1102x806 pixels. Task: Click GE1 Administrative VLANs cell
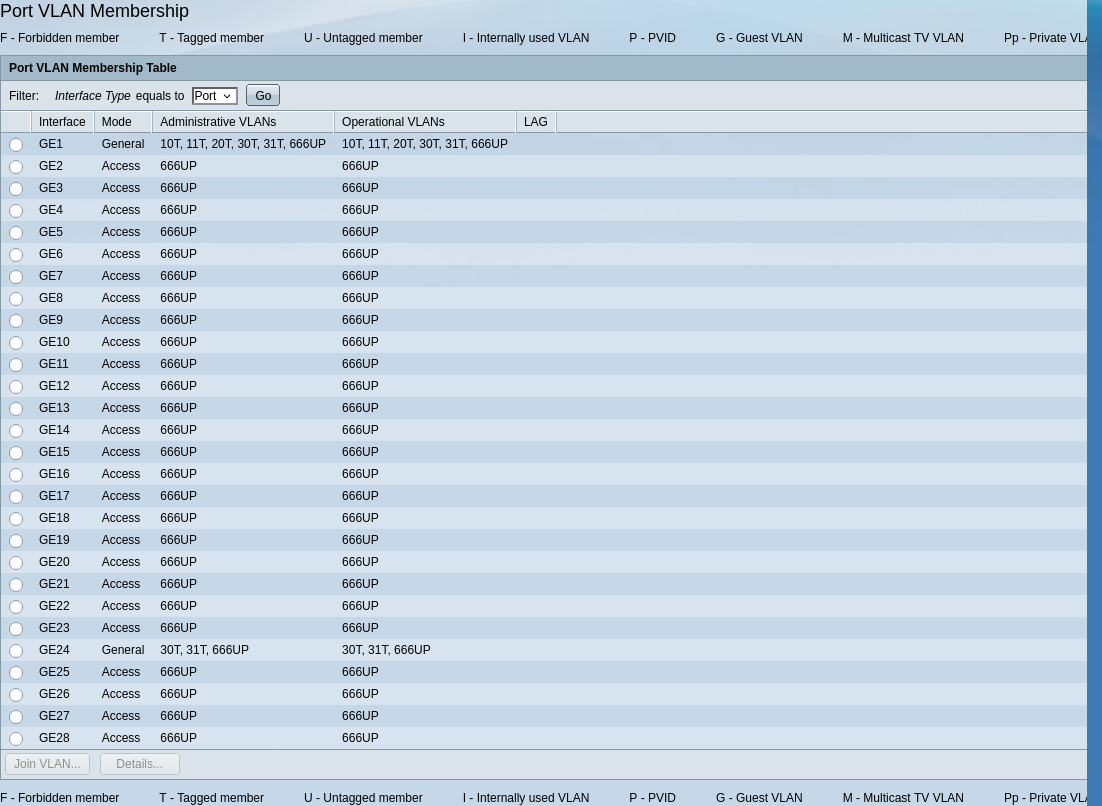243,144
